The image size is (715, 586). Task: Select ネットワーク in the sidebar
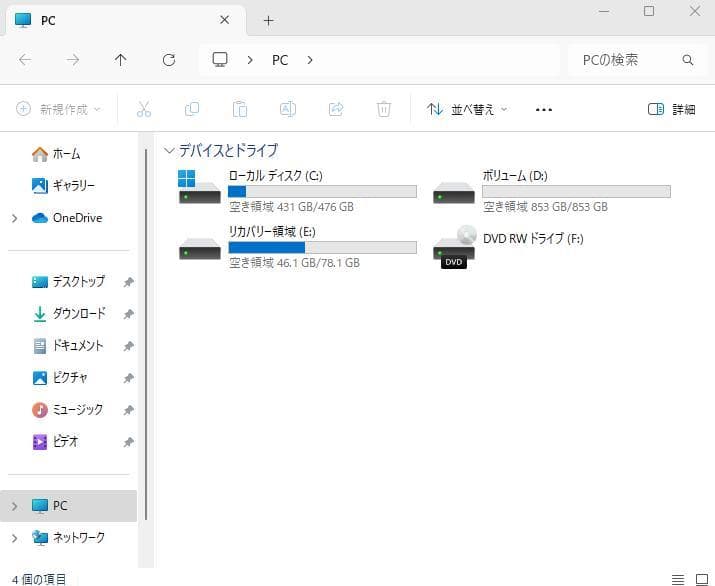68,538
